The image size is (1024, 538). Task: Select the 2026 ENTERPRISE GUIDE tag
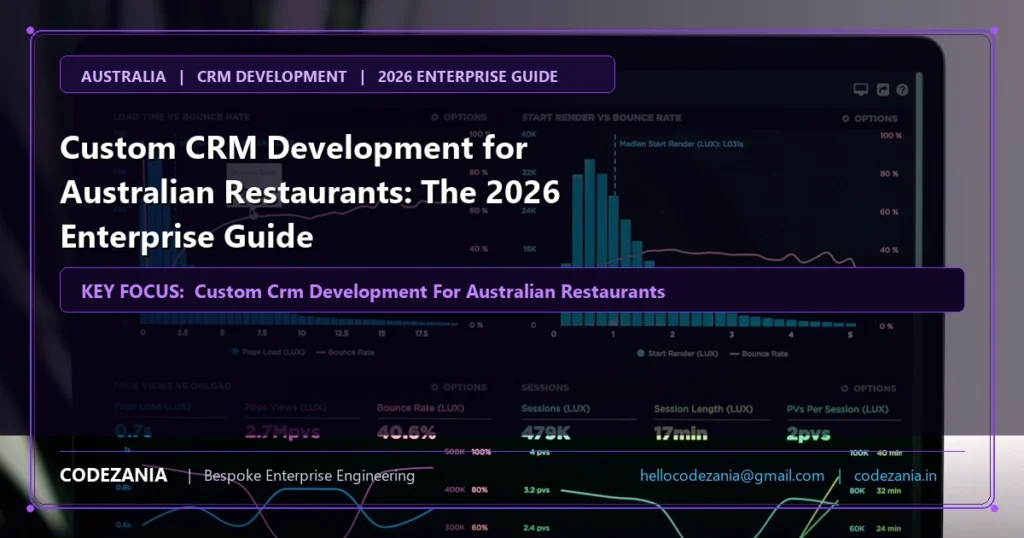468,76
